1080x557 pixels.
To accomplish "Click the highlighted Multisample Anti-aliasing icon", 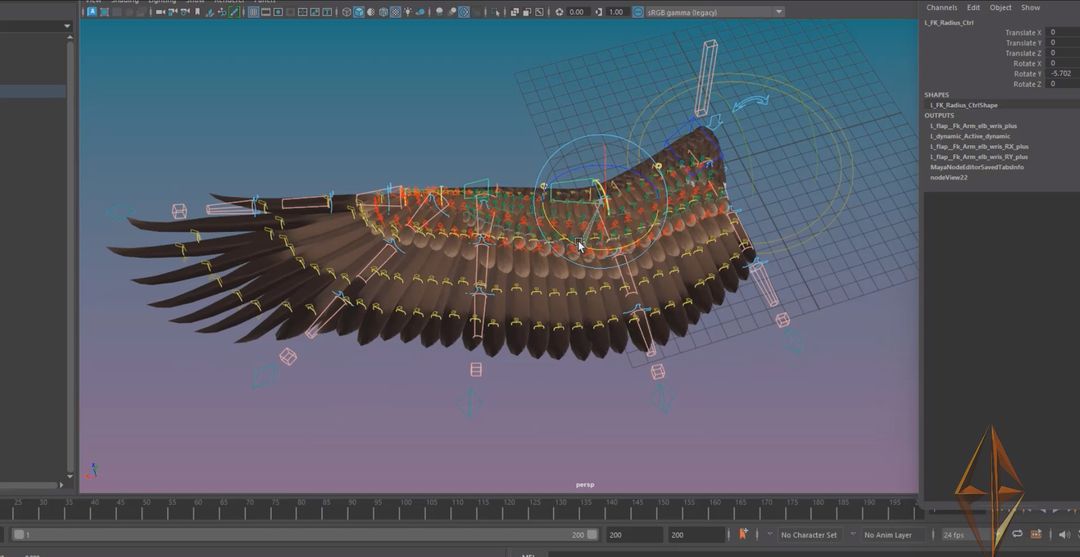I will click(x=464, y=12).
